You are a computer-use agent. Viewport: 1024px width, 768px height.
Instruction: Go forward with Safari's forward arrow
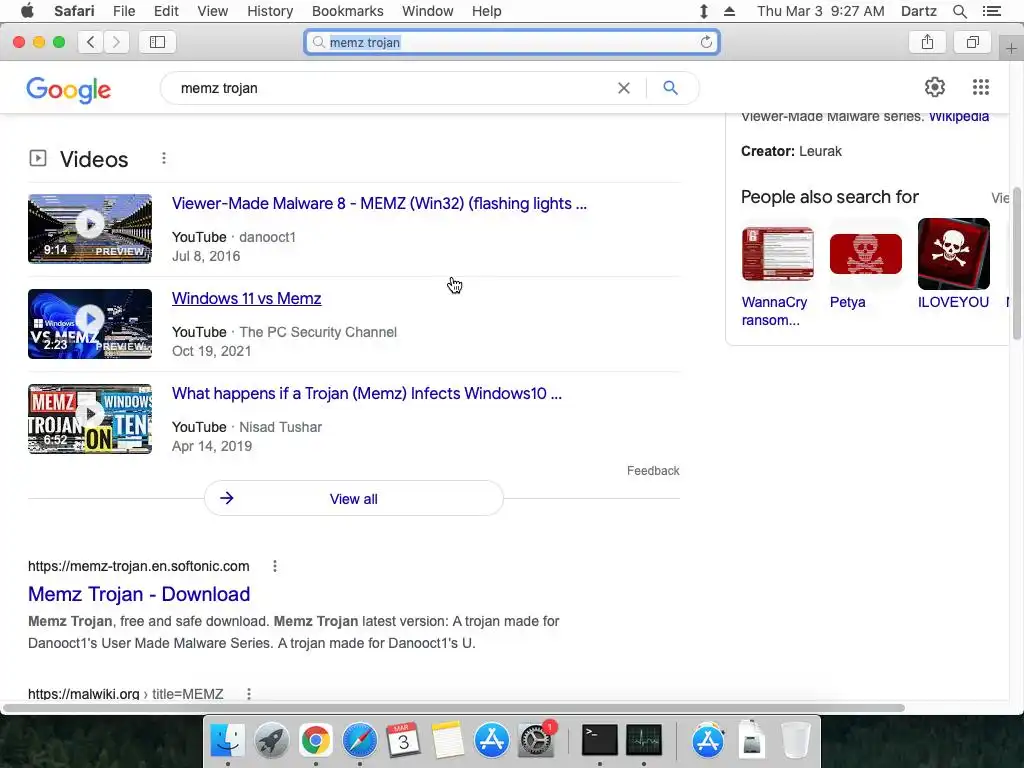116,42
